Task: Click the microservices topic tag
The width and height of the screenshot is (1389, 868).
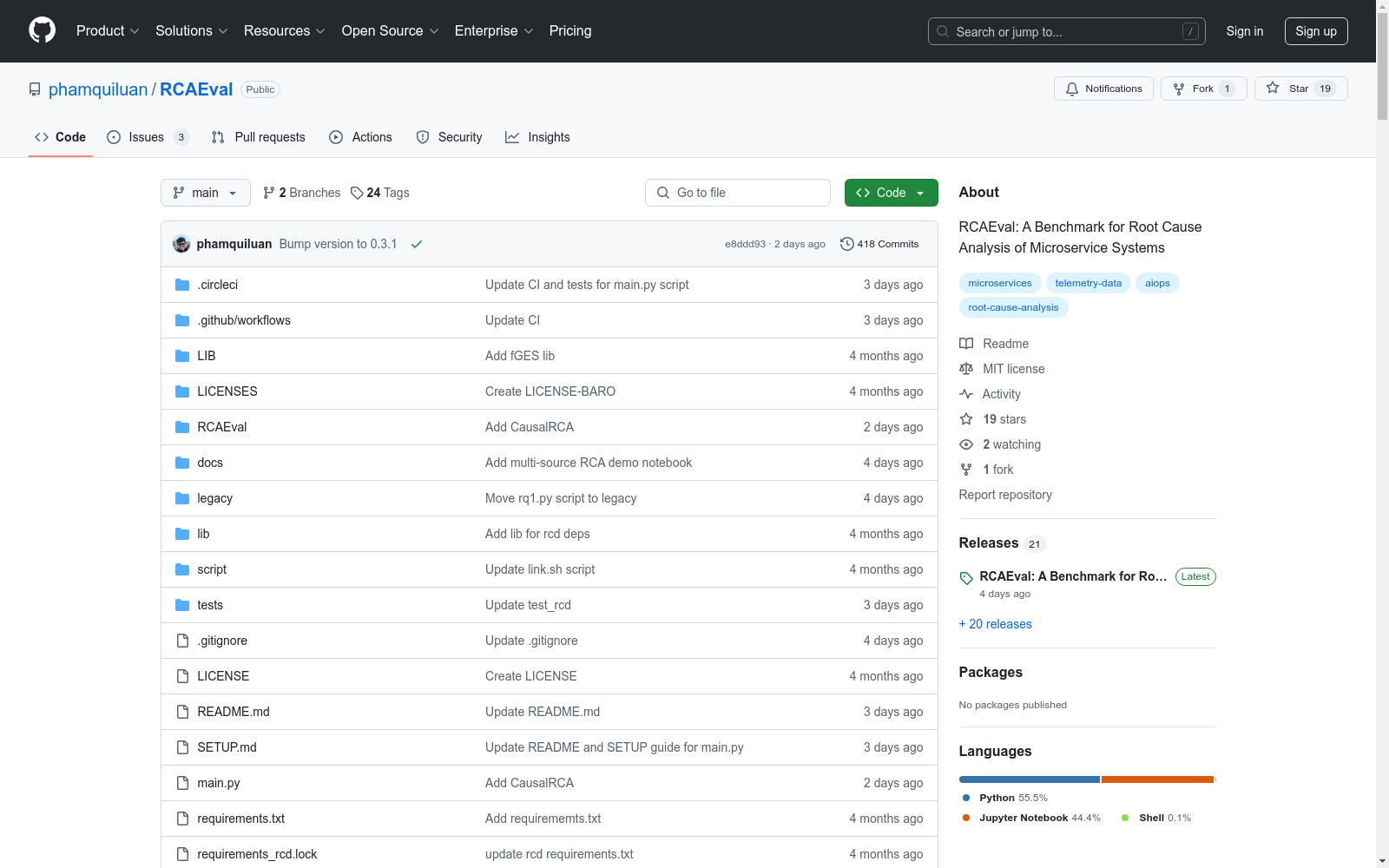Action: [x=1000, y=283]
